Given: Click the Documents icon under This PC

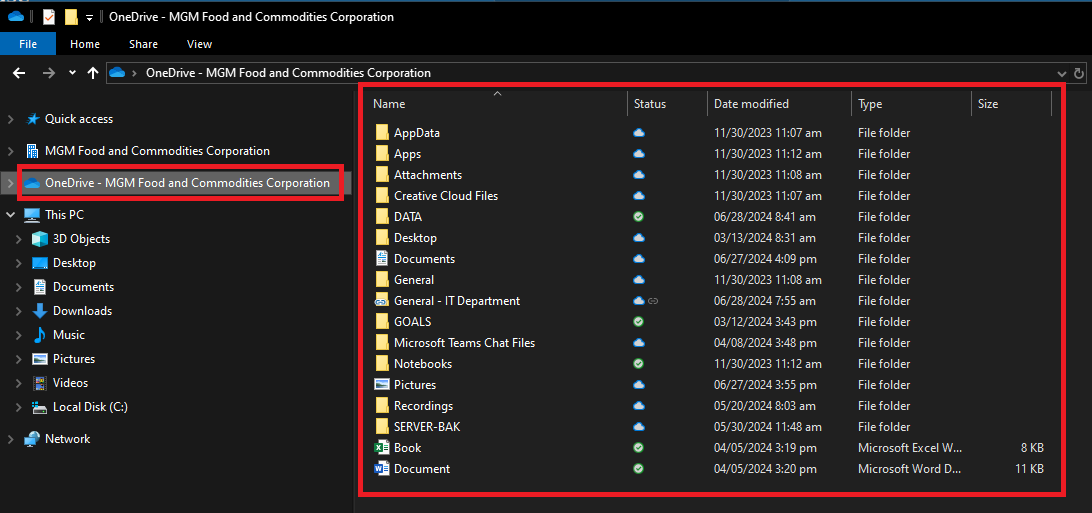Looking at the screenshot, I should (x=40, y=287).
